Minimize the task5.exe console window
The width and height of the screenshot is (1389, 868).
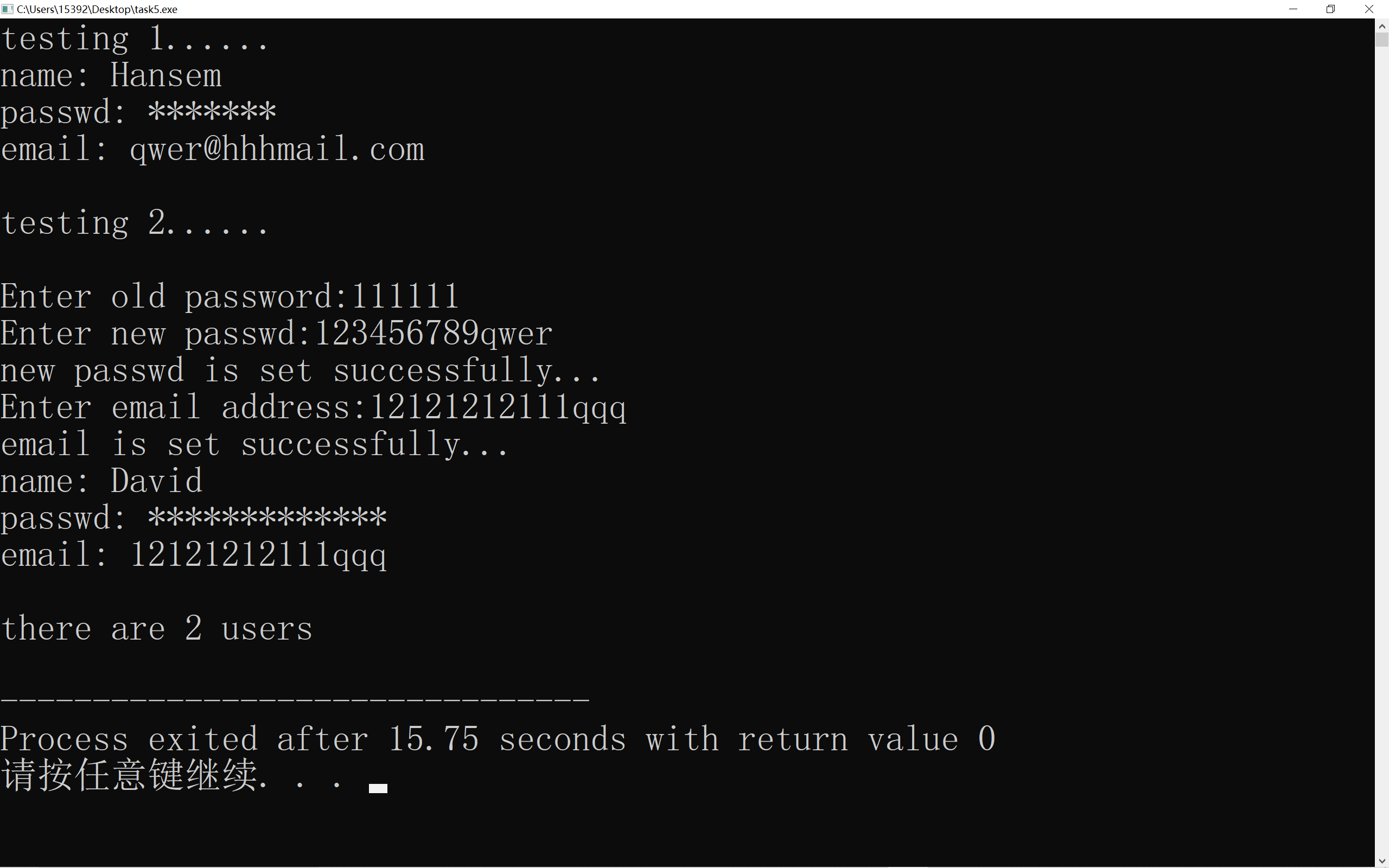[1293, 9]
